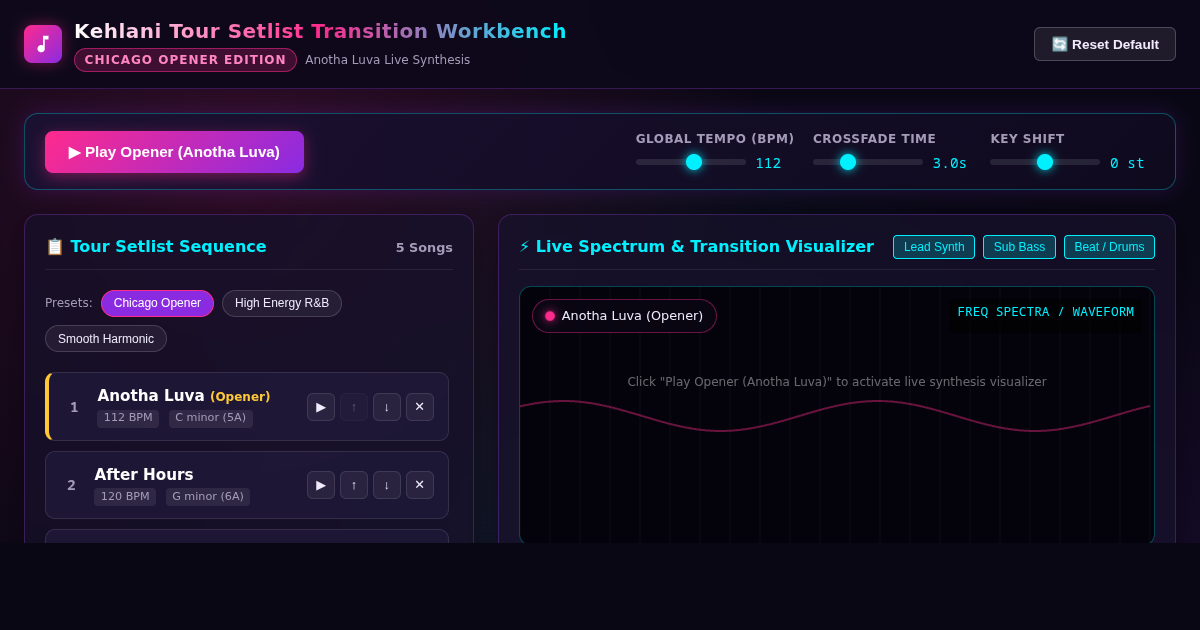Toggle the Beat / Drums layer

pyautogui.click(x=1109, y=247)
